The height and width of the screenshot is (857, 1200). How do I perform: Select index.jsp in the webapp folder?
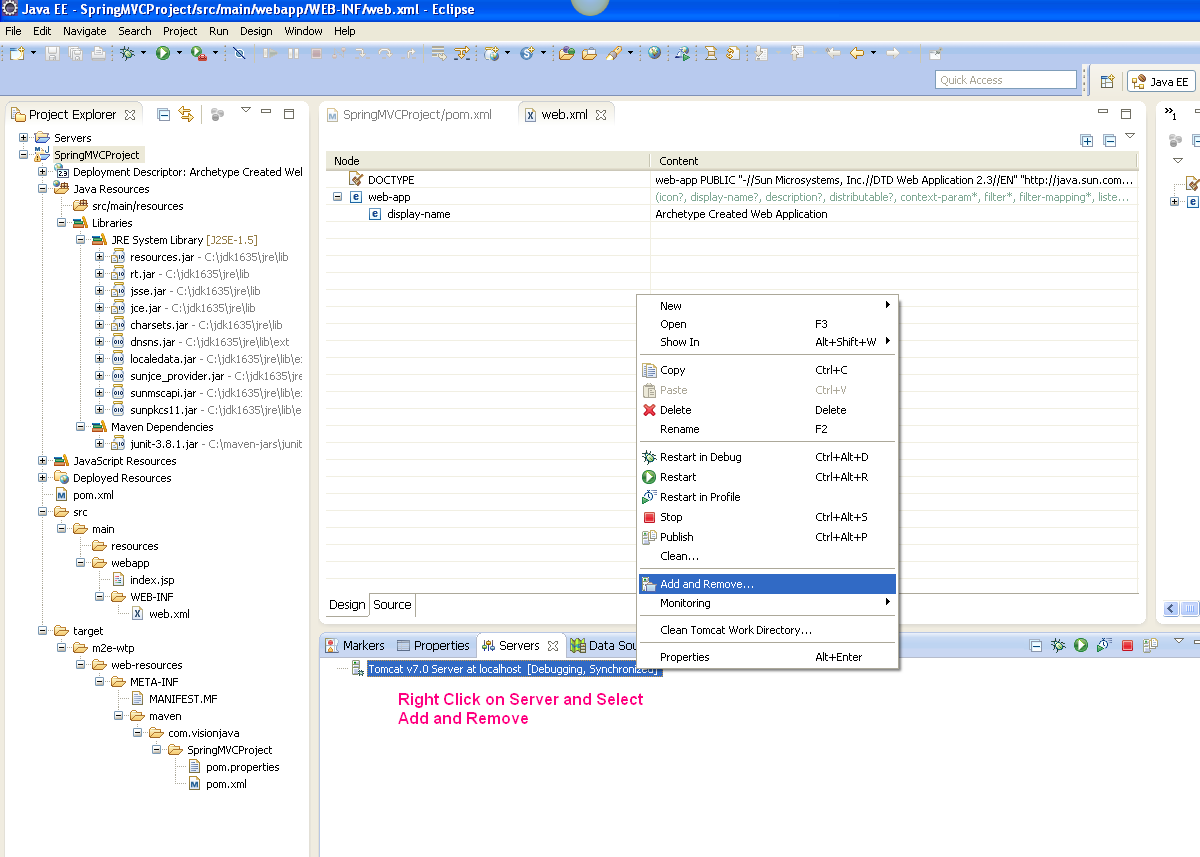pyautogui.click(x=151, y=580)
